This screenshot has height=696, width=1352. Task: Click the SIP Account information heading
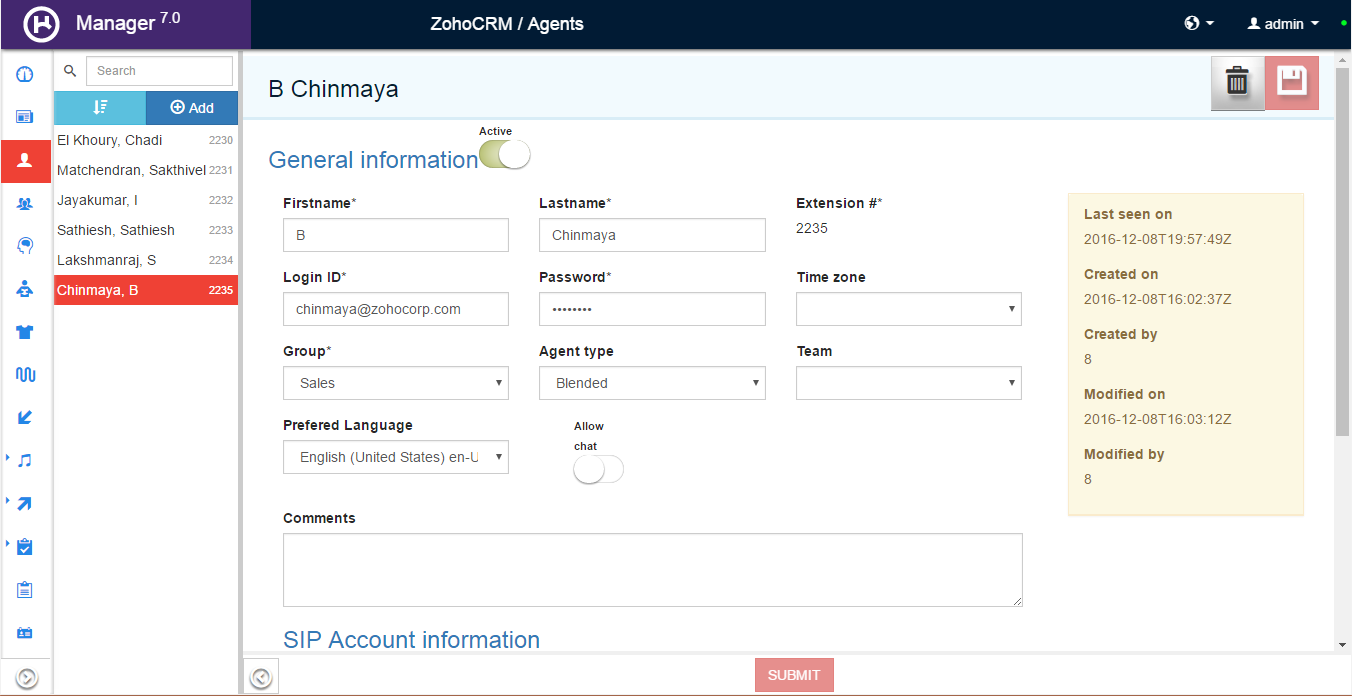point(411,640)
